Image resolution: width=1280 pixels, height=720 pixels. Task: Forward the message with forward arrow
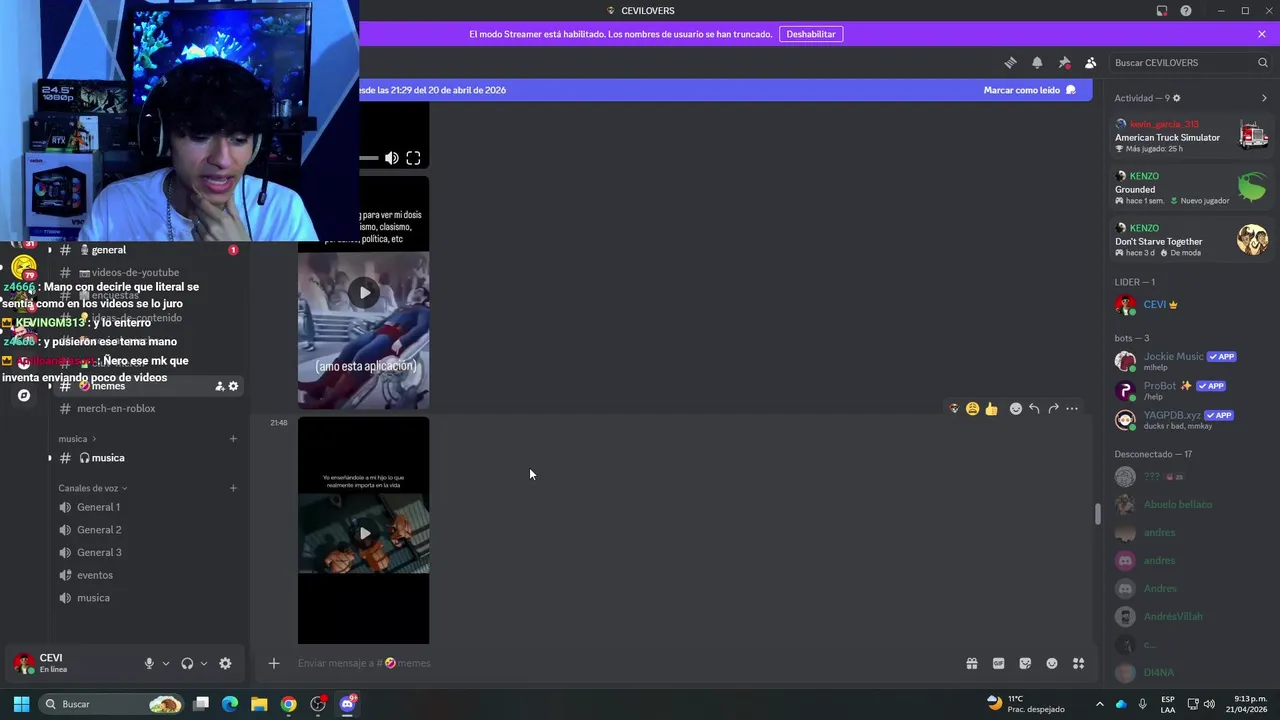click(1053, 409)
